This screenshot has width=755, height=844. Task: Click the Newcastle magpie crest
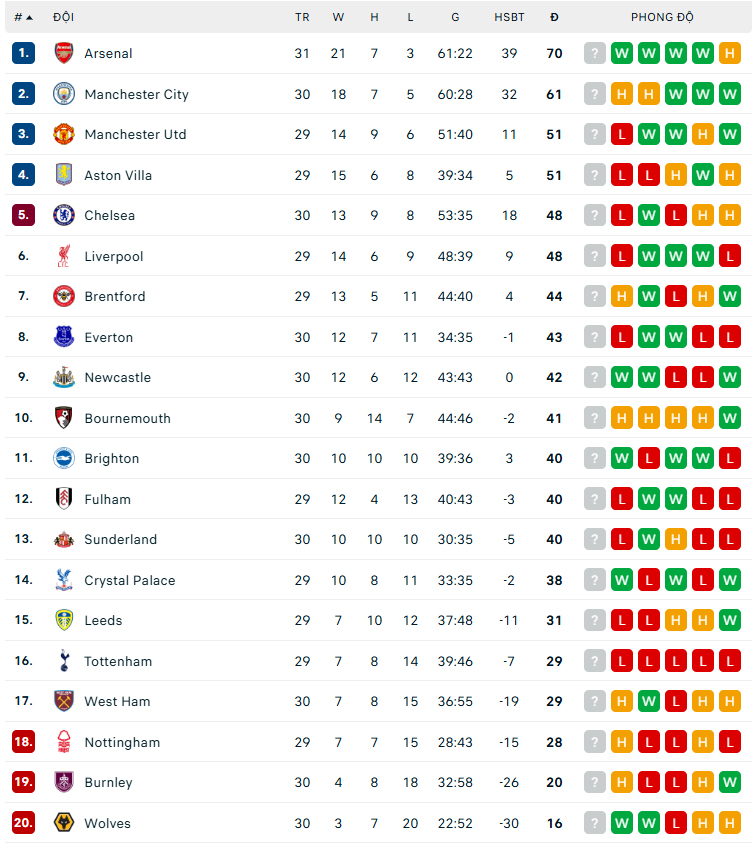[x=62, y=377]
